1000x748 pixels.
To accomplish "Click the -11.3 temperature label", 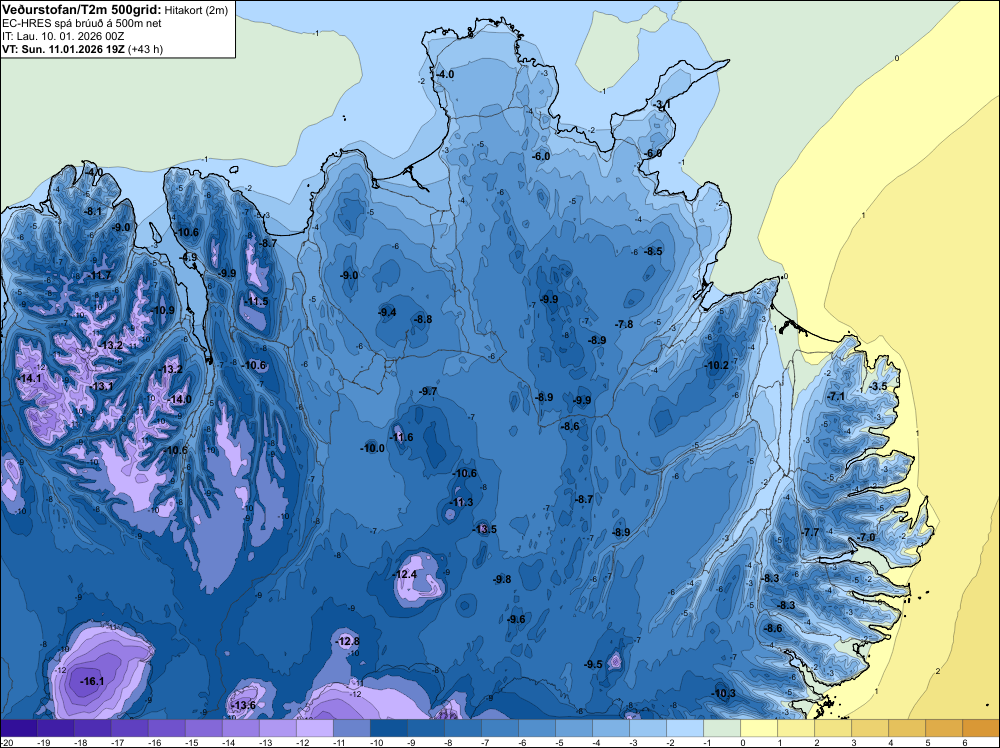I will pos(461,502).
